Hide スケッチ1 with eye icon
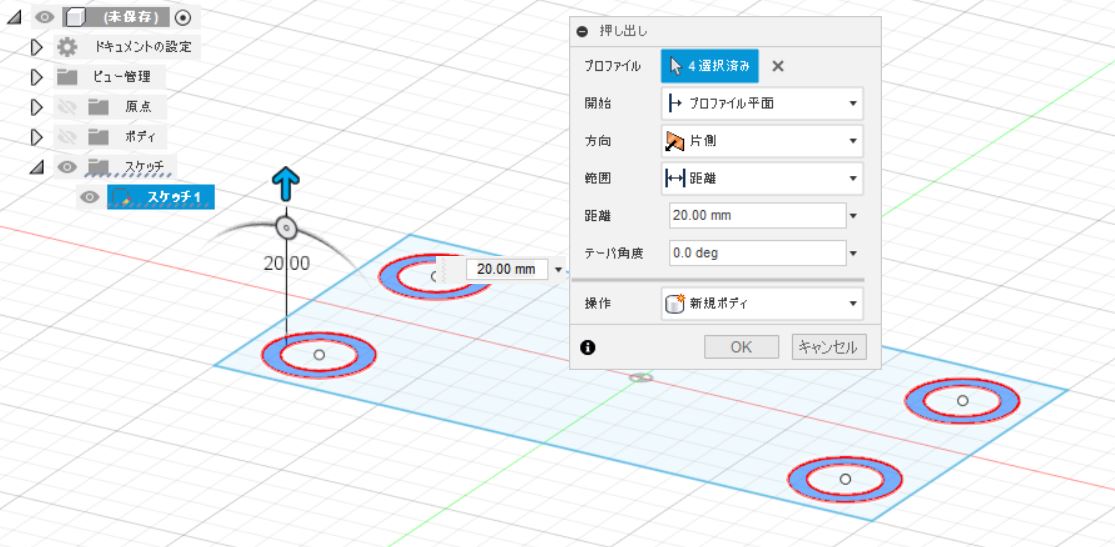Viewport: 1115px width, 547px height. [x=90, y=197]
